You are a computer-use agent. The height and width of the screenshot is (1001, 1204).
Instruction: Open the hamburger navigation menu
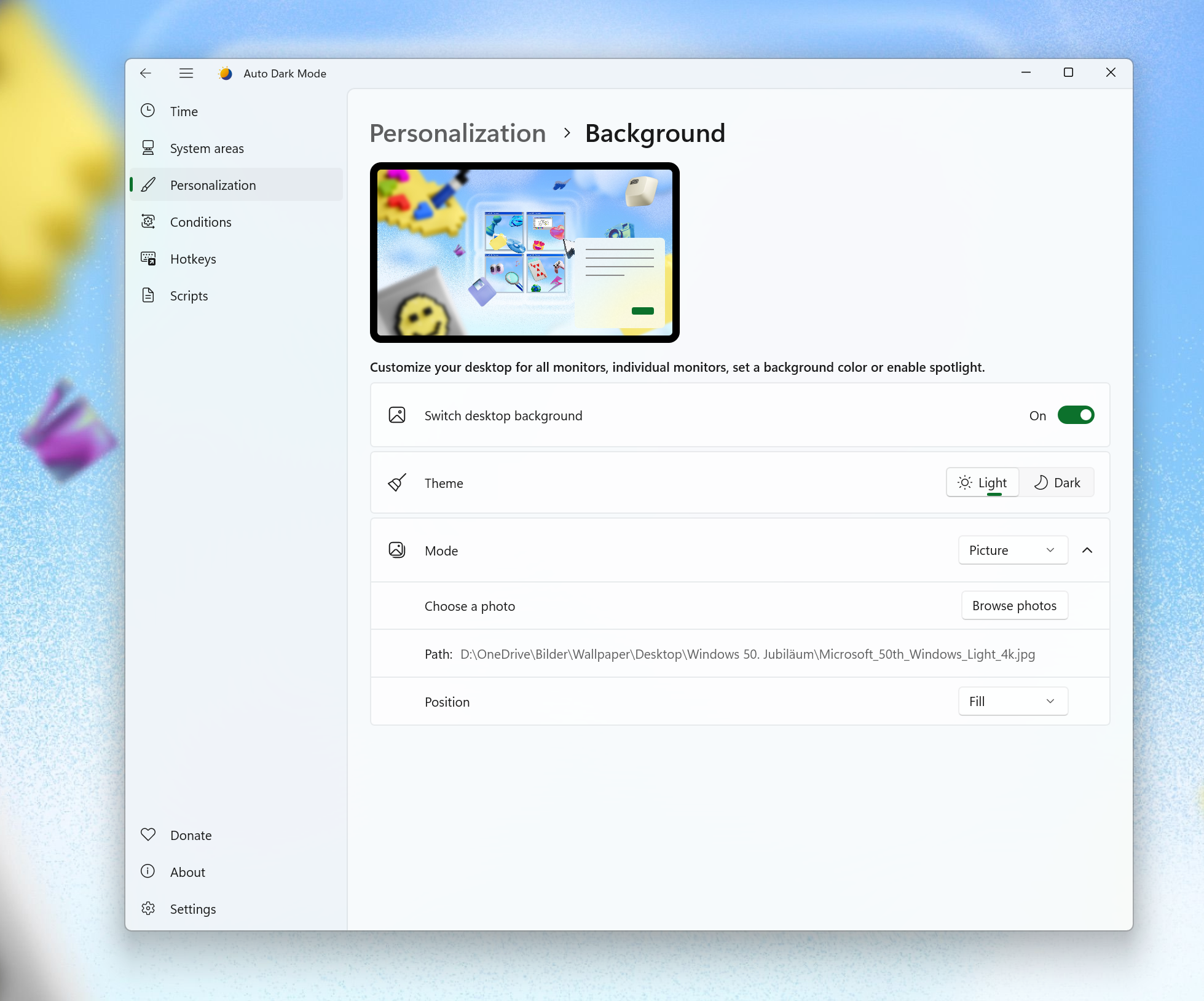186,73
